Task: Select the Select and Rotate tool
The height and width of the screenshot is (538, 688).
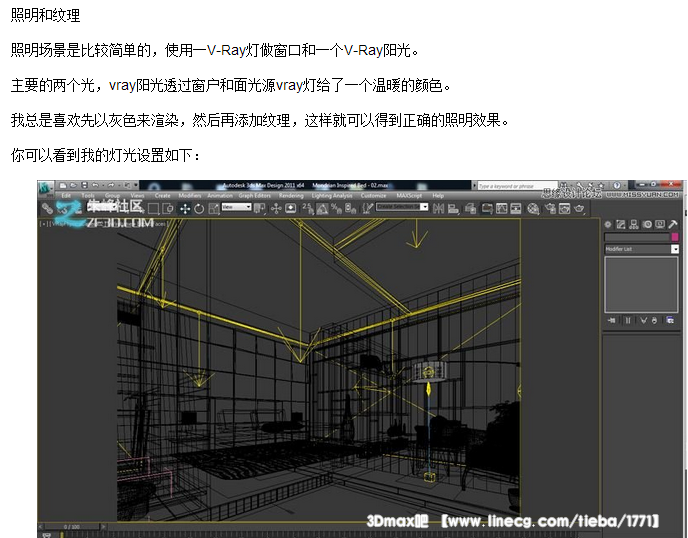Action: (199, 209)
